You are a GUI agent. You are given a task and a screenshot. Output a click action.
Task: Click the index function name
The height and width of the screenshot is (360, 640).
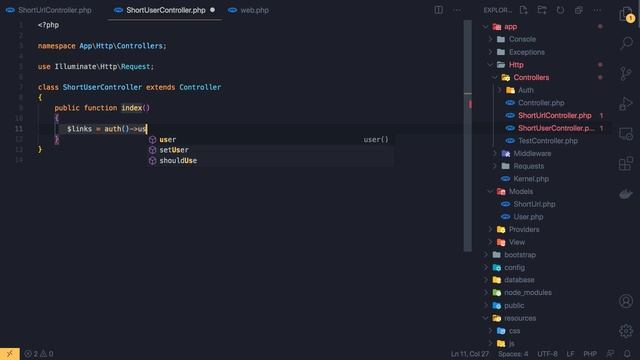pos(131,108)
